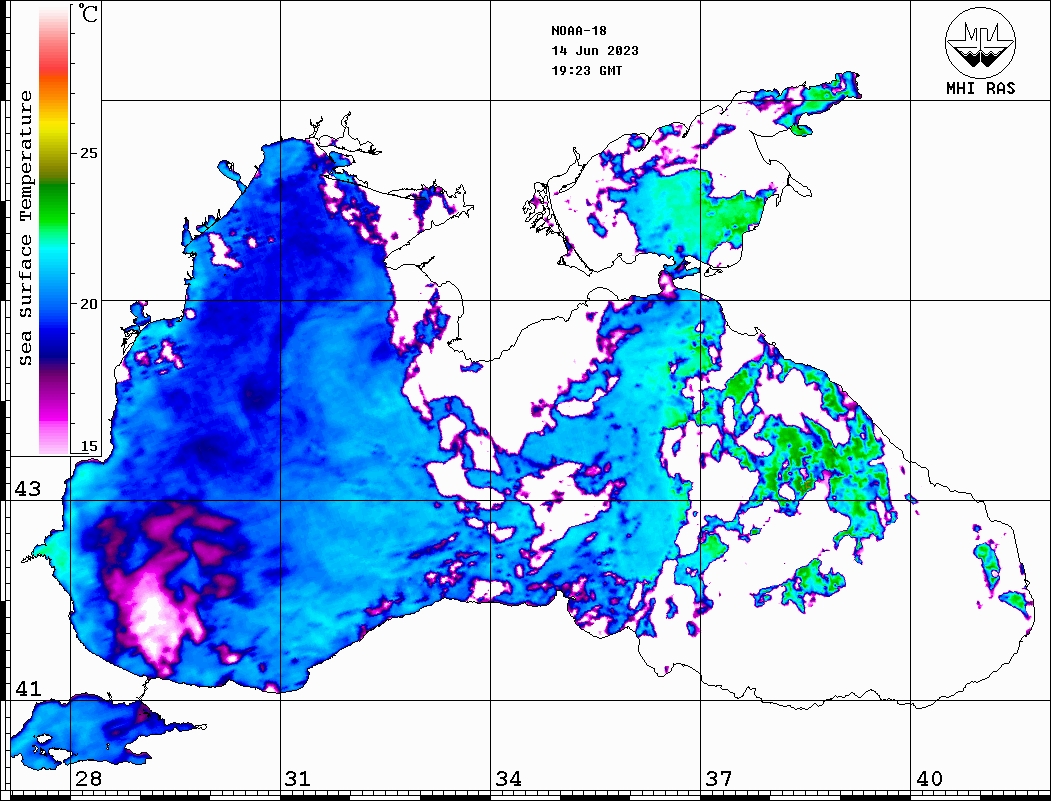Screen dimensions: 1051x801
Task: Click the MHI RAS logo emblem
Action: point(980,43)
